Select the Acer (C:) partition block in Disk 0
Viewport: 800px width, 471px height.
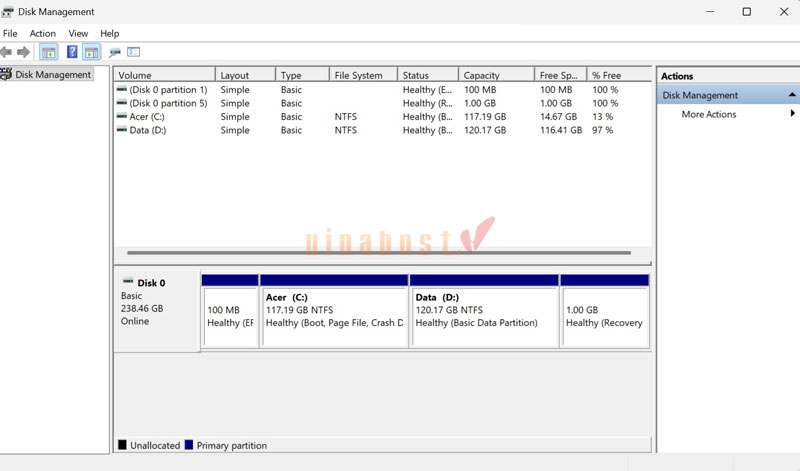334,311
